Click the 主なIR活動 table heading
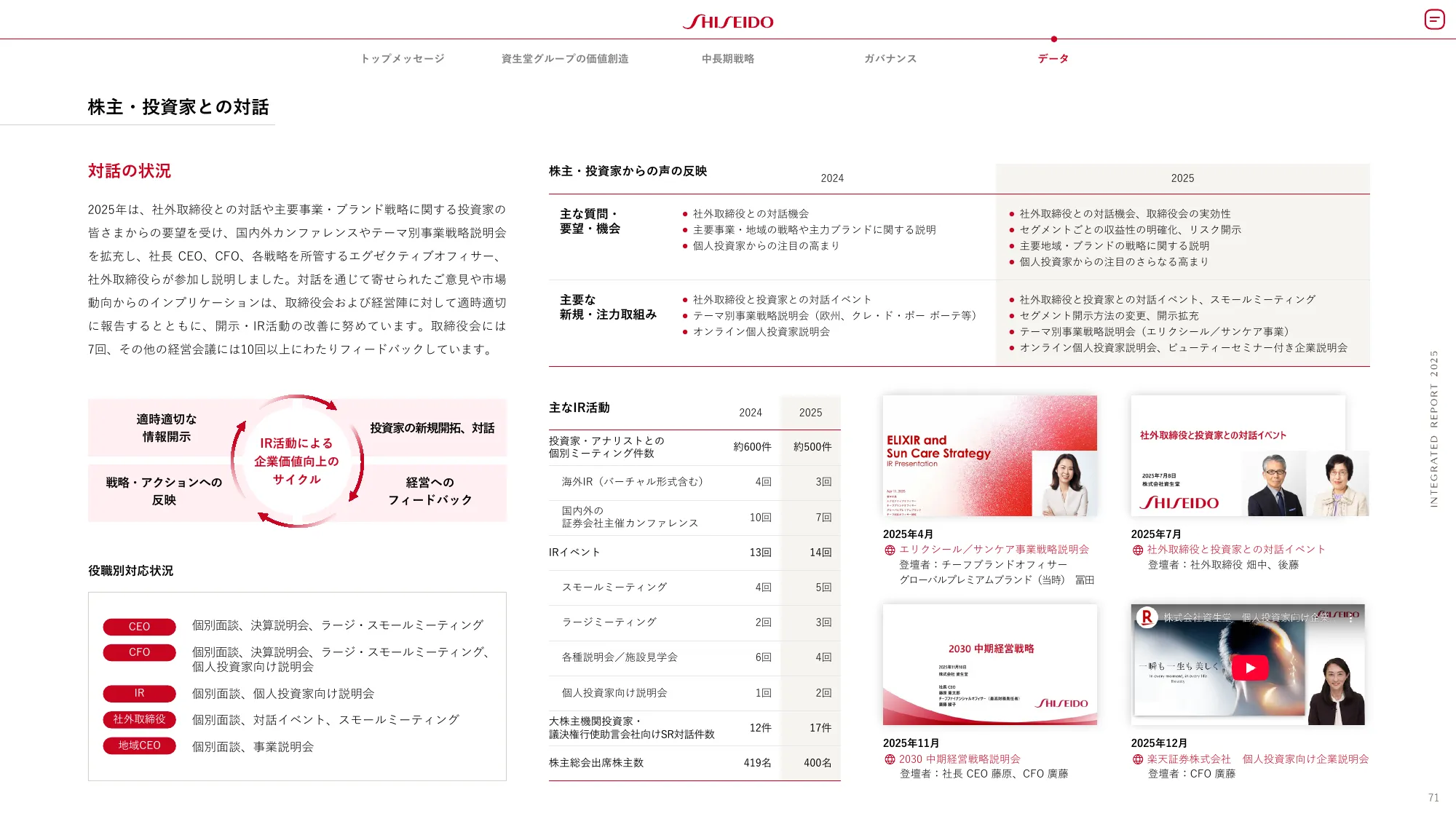The width and height of the screenshot is (1456, 819). (x=579, y=408)
